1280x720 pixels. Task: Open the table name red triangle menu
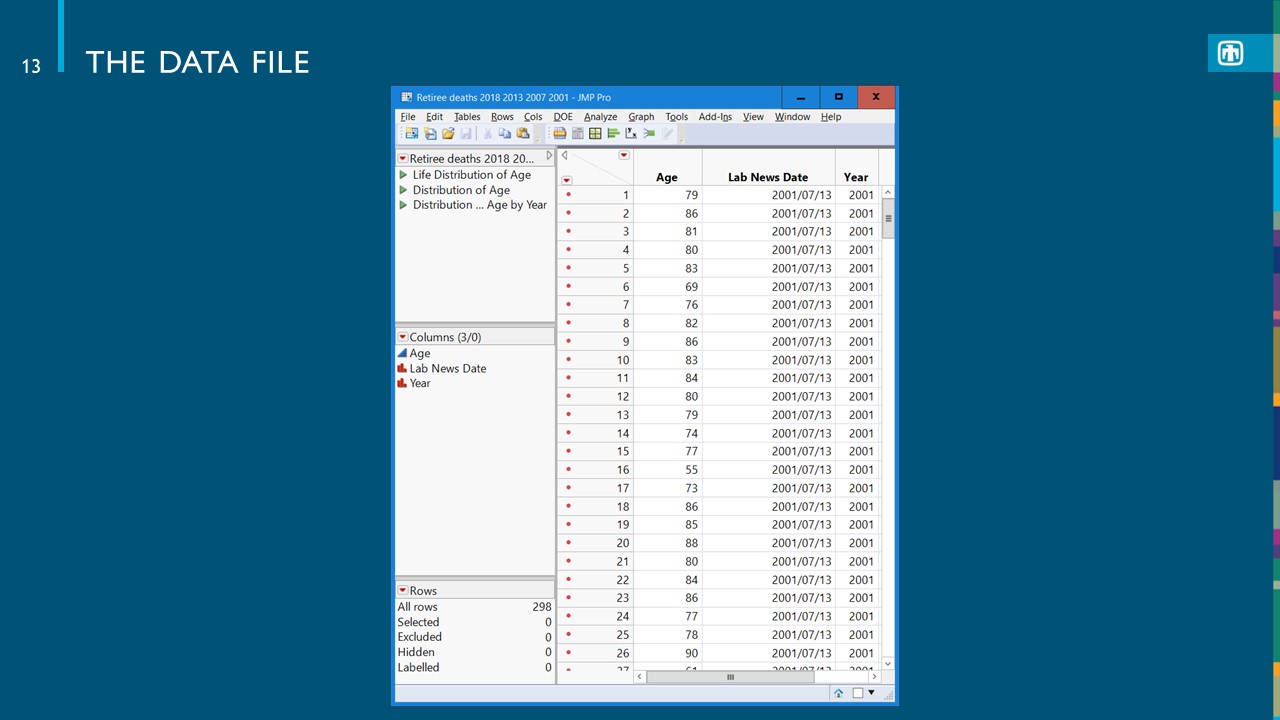click(x=402, y=159)
